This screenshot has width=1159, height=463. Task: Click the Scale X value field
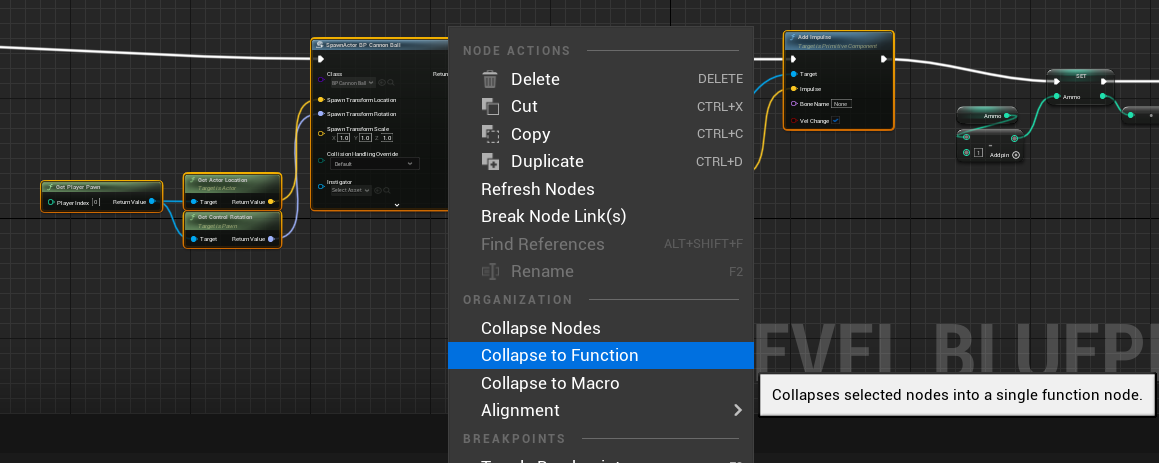tap(344, 138)
